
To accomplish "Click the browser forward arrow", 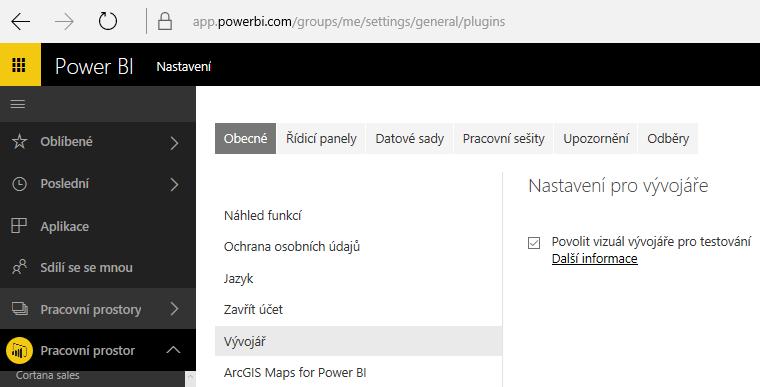I will (x=64, y=22).
